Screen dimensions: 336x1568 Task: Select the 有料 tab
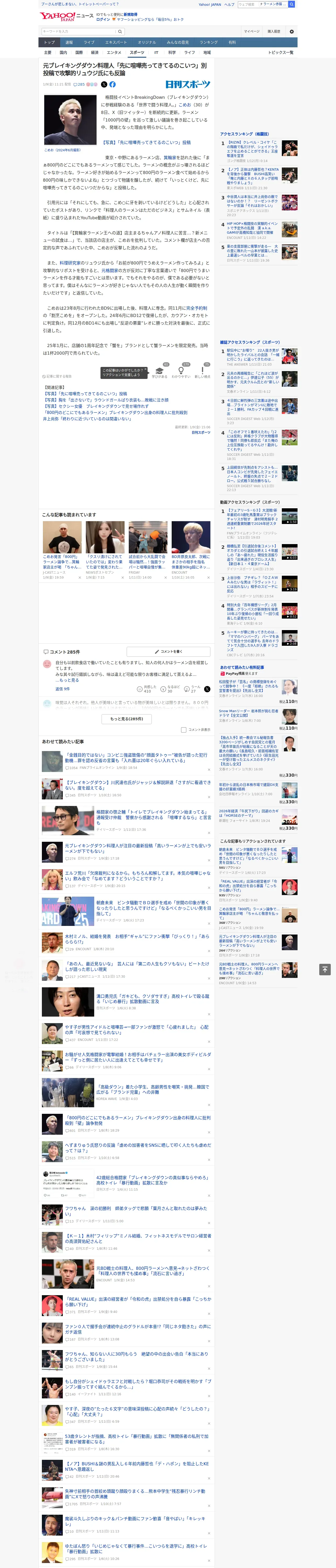point(232,43)
